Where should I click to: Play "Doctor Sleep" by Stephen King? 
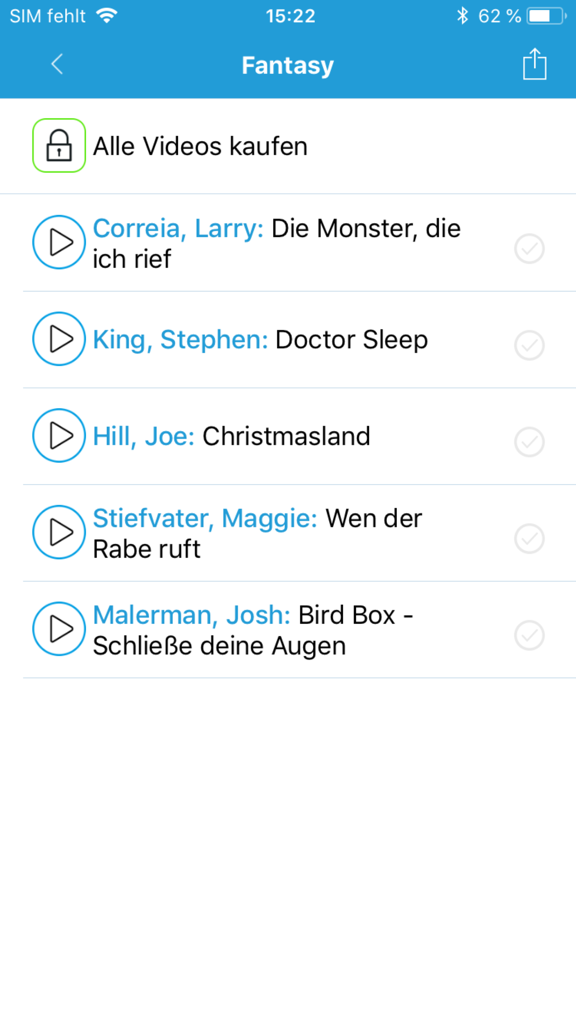point(59,339)
